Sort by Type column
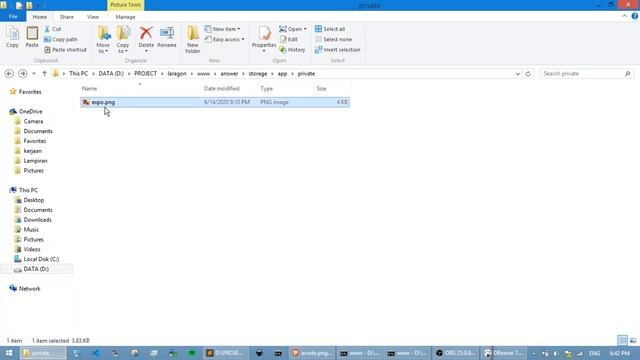Viewport: 640px width, 360px height. click(x=285, y=88)
